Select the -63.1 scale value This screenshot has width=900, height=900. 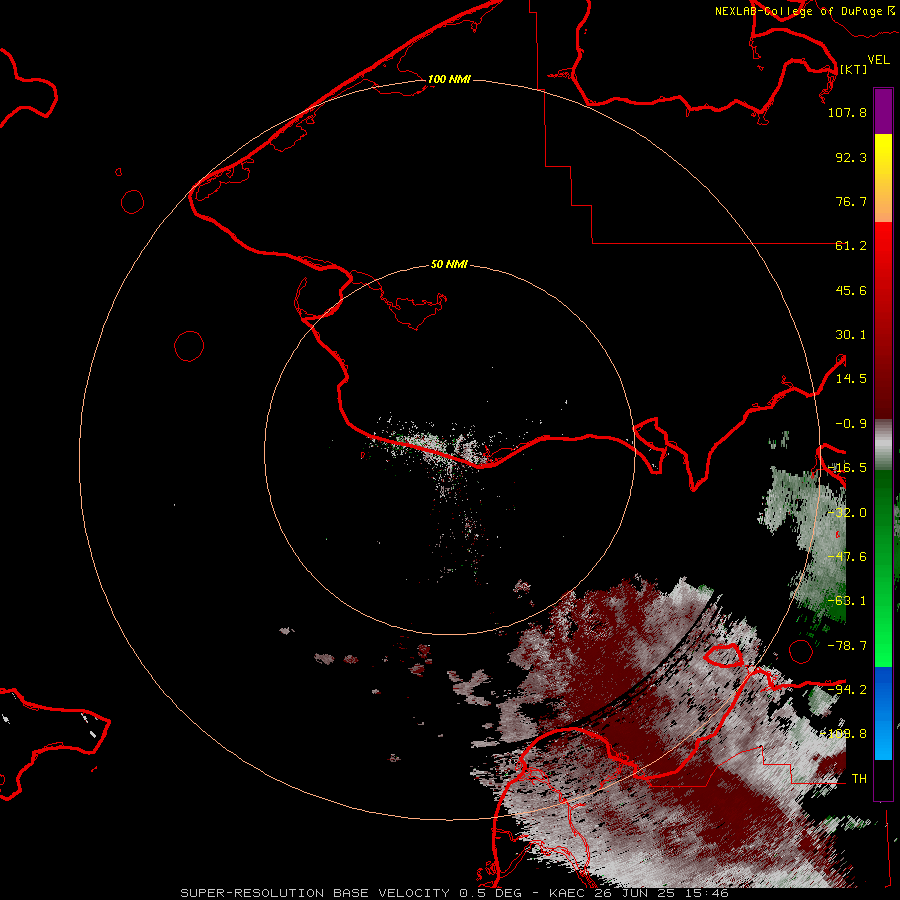[x=847, y=601]
